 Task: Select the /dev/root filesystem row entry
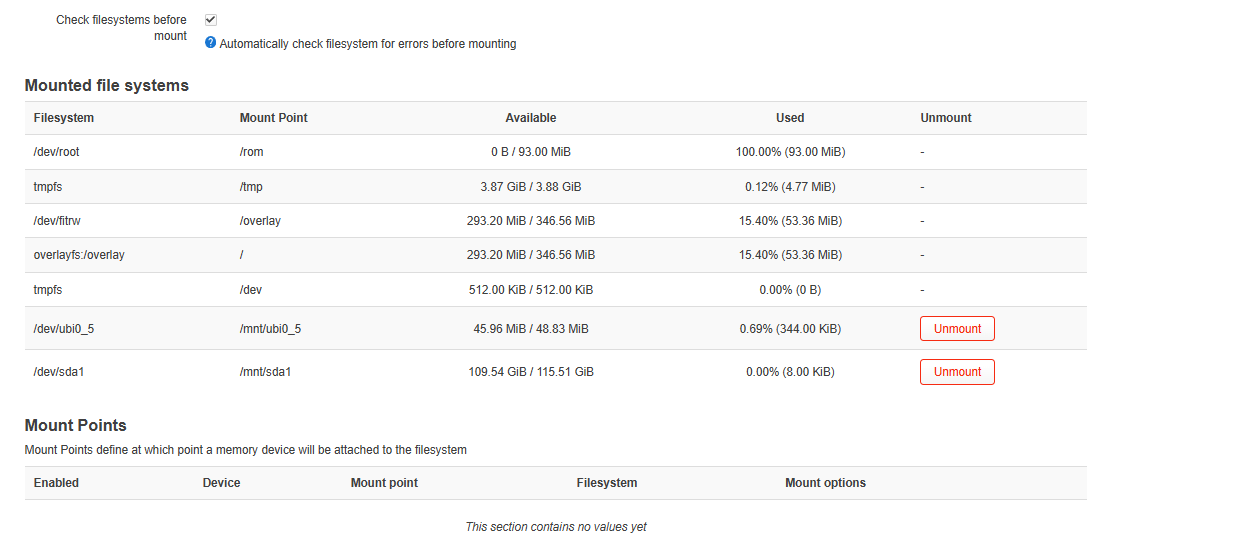tap(56, 152)
